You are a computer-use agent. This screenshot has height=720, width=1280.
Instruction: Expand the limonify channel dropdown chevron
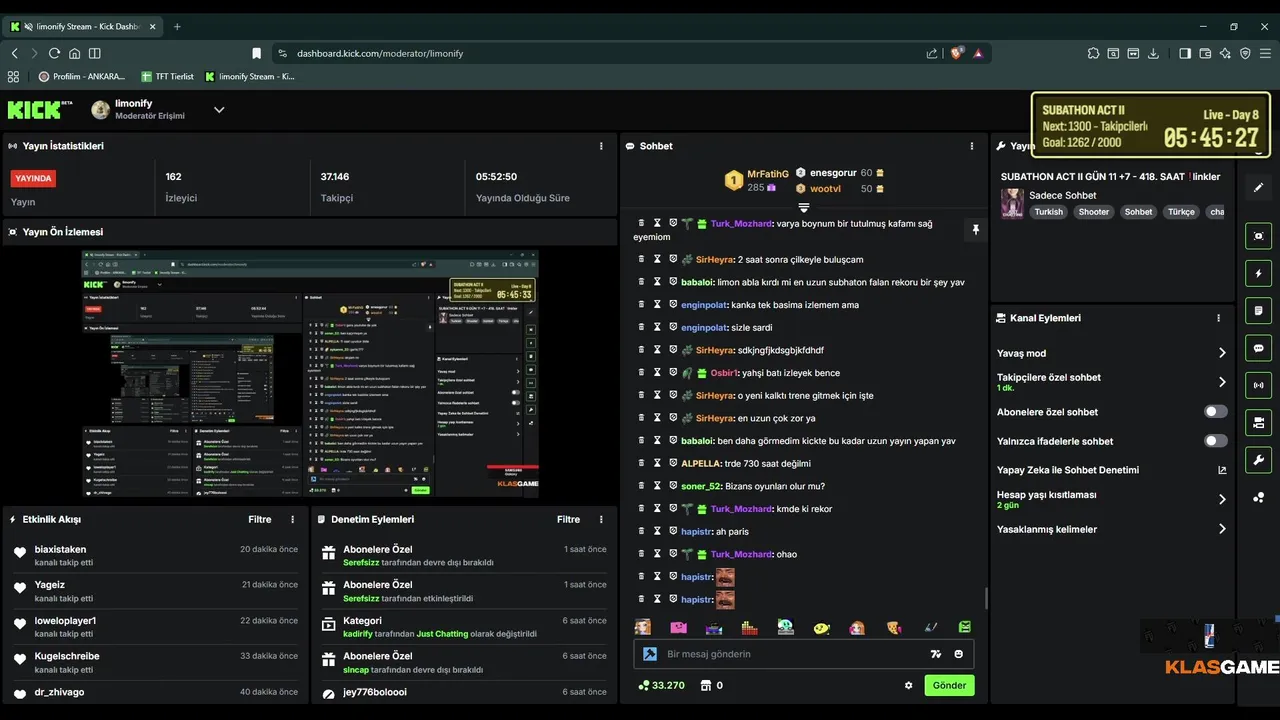coord(219,109)
